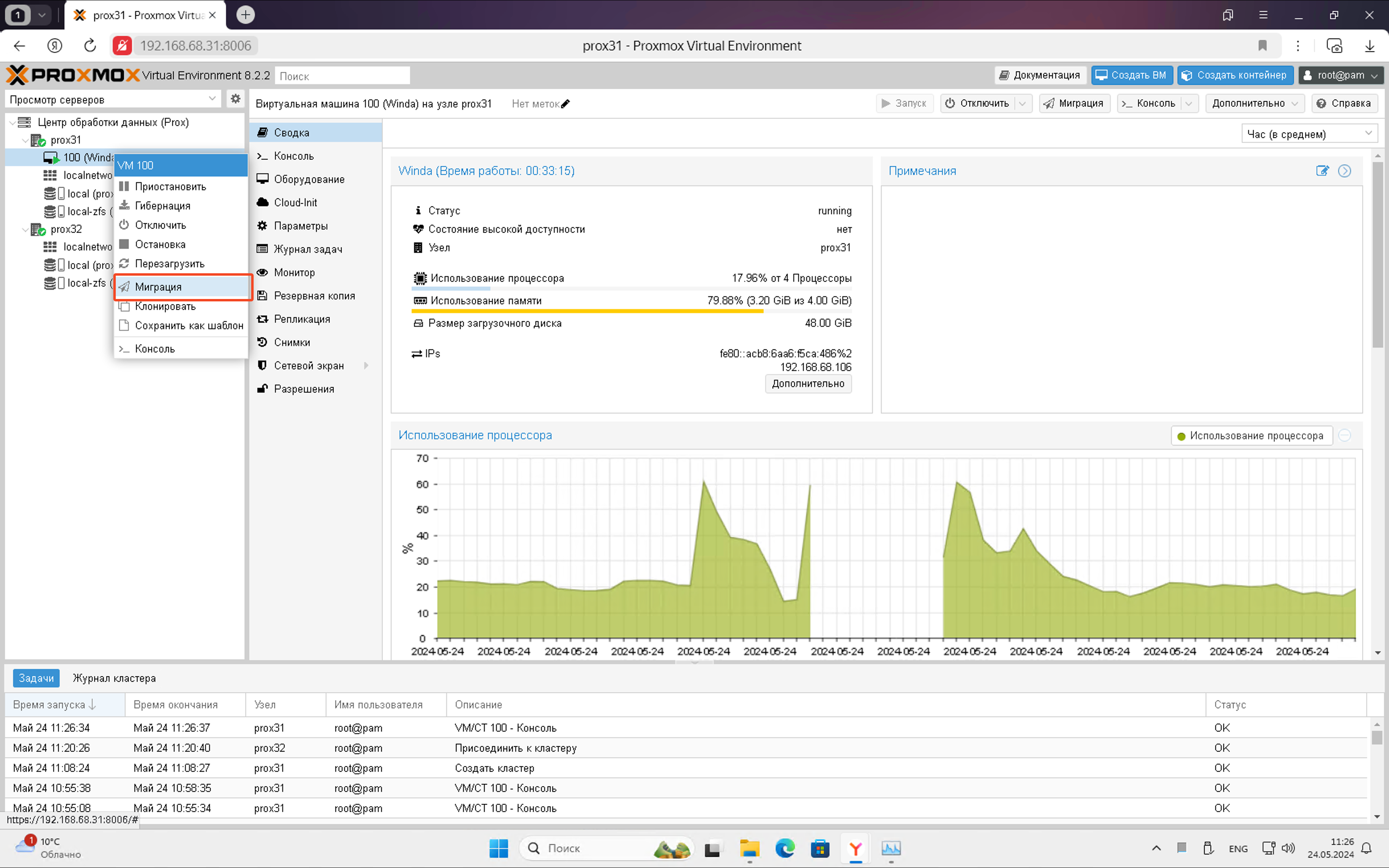Image resolution: width=1389 pixels, height=868 pixels.
Task: Click the Запуск button
Action: [905, 103]
